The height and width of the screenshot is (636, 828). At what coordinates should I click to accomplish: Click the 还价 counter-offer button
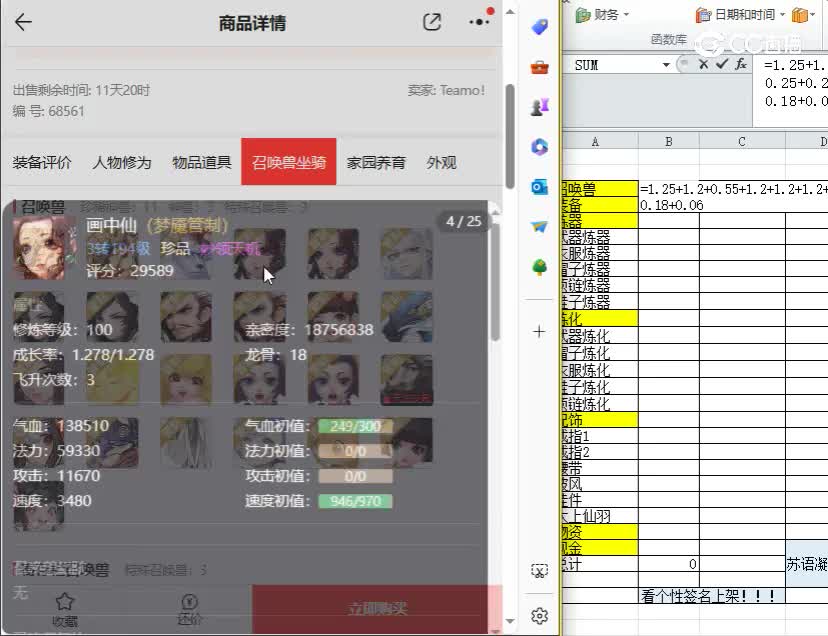tap(189, 607)
